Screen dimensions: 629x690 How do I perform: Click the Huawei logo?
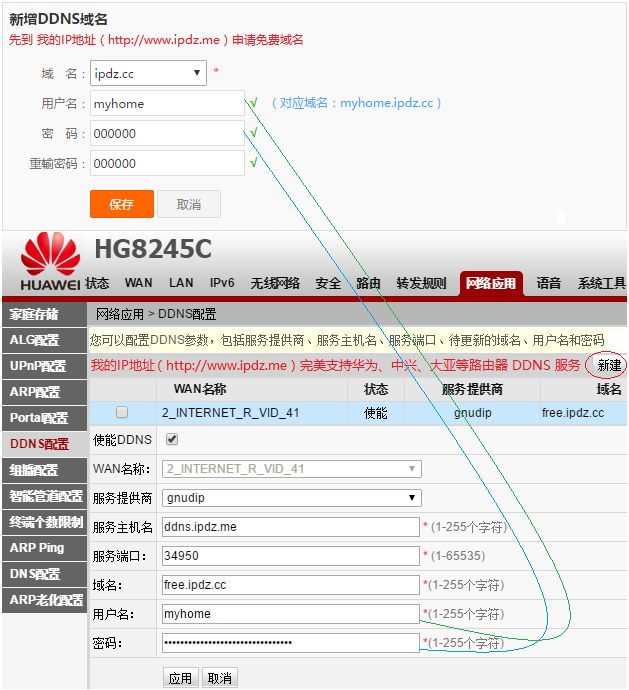(50, 261)
